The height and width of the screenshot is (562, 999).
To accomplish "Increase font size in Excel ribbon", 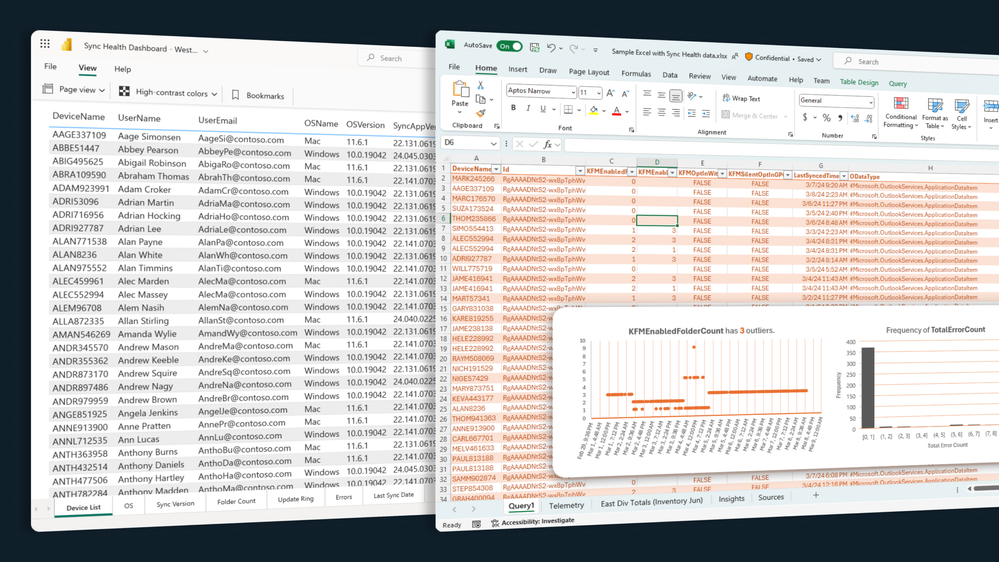I will pos(610,93).
